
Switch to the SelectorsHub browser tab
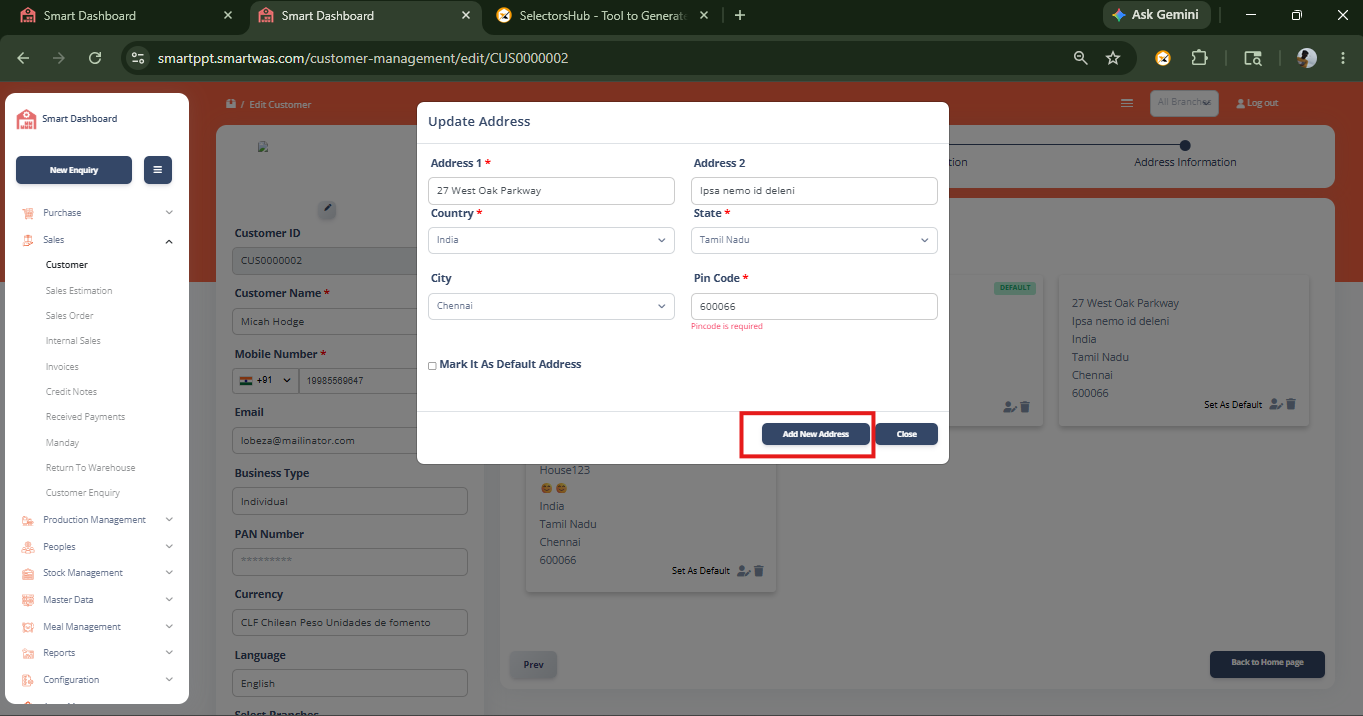603,16
